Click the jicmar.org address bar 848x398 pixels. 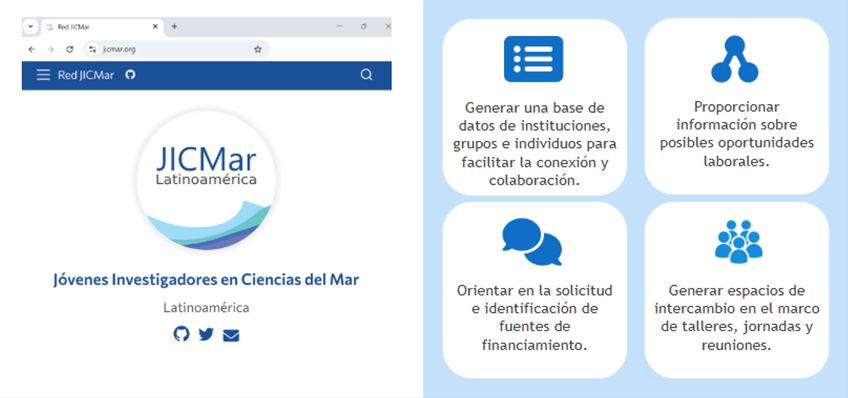[177, 49]
